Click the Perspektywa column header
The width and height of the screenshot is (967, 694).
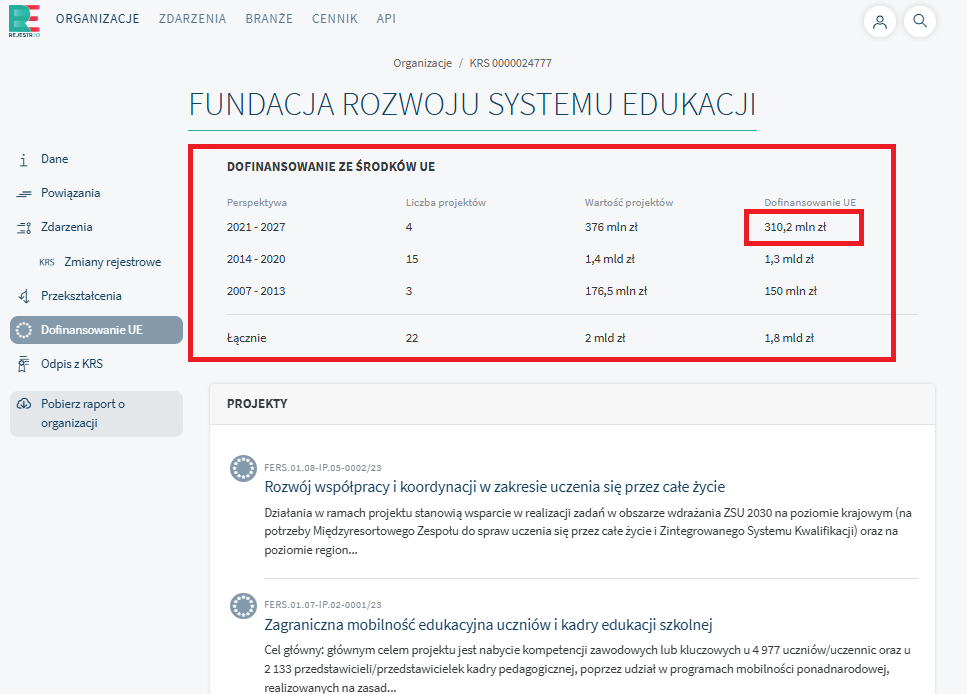pos(257,202)
